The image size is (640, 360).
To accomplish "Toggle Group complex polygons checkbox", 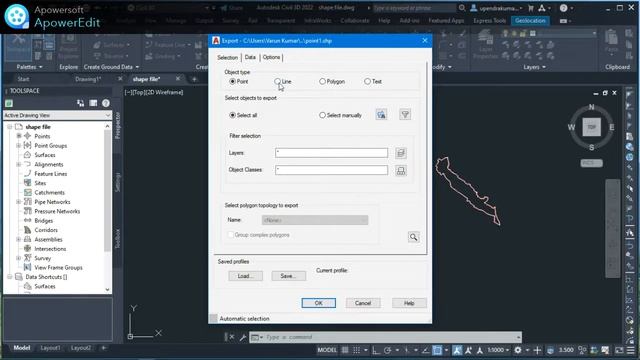I will point(231,235).
